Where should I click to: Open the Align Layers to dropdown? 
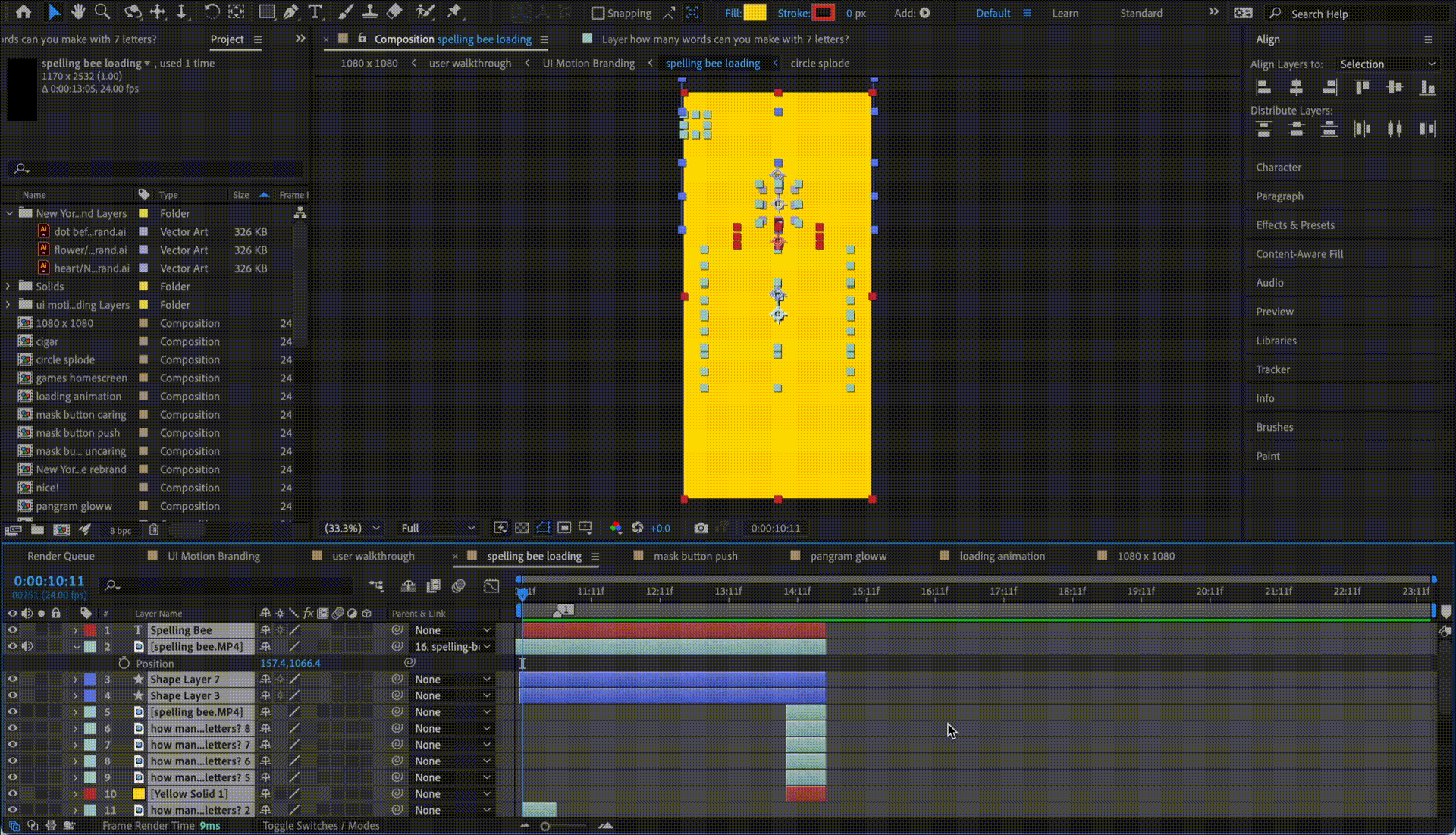coord(1387,64)
